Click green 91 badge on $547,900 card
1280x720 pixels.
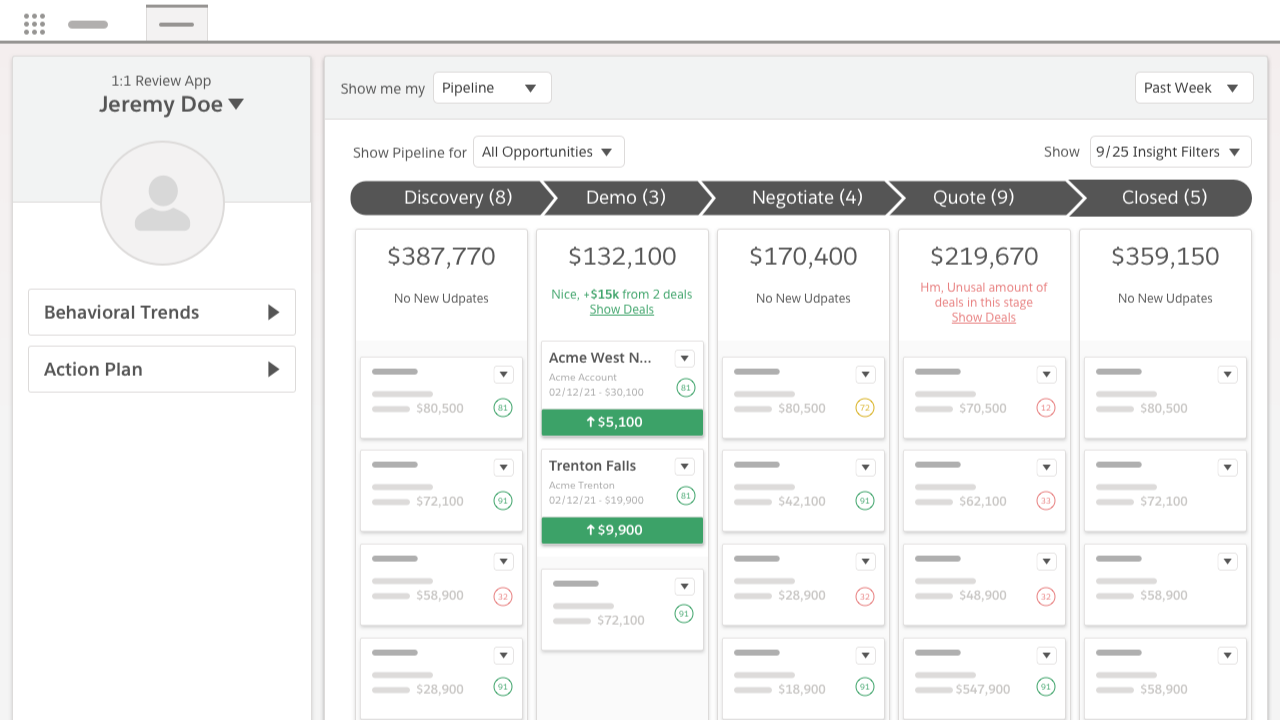[1046, 687]
